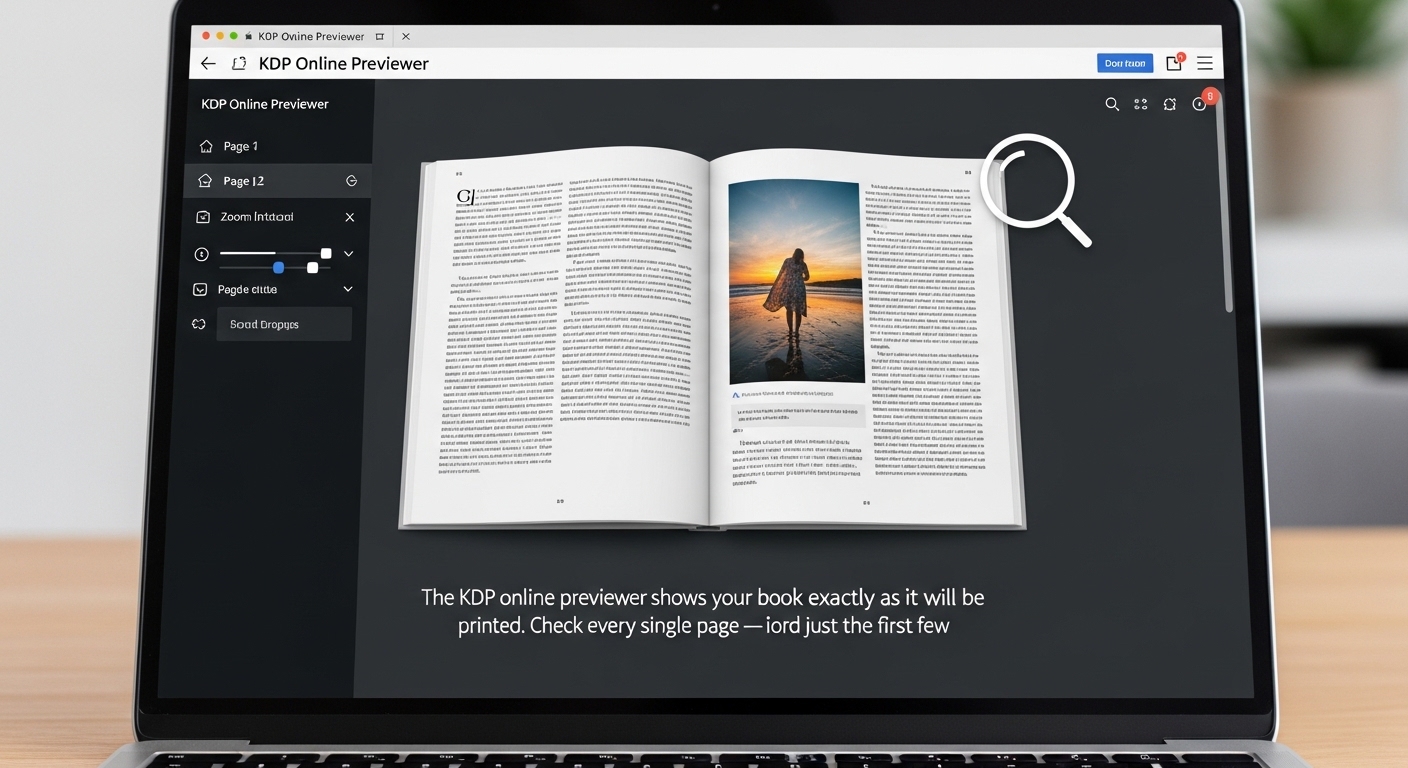The image size is (1408, 768).
Task: Click the Zoom Internal panel icon
Action: point(203,216)
